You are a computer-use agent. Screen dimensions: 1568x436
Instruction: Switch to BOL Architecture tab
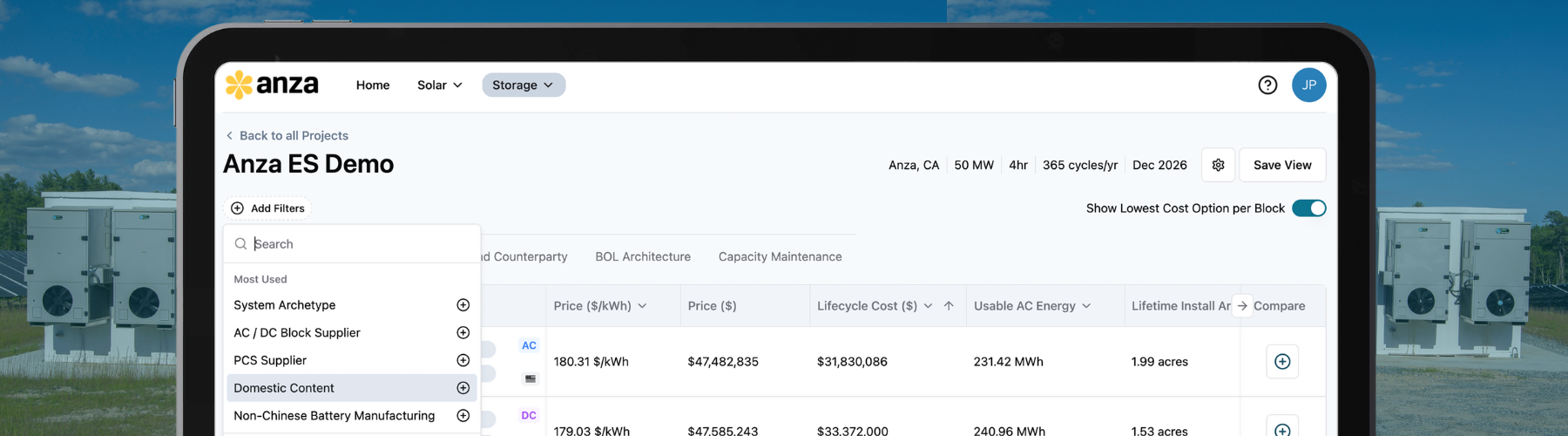643,256
